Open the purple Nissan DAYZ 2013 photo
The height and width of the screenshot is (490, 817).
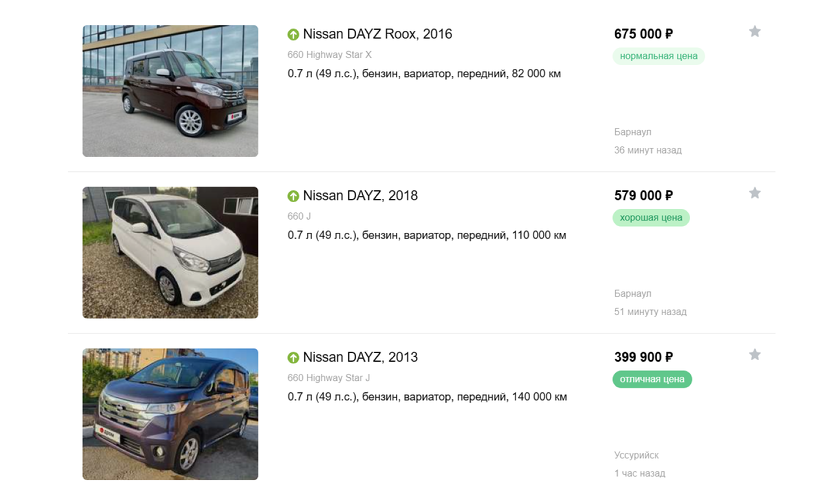coord(170,414)
